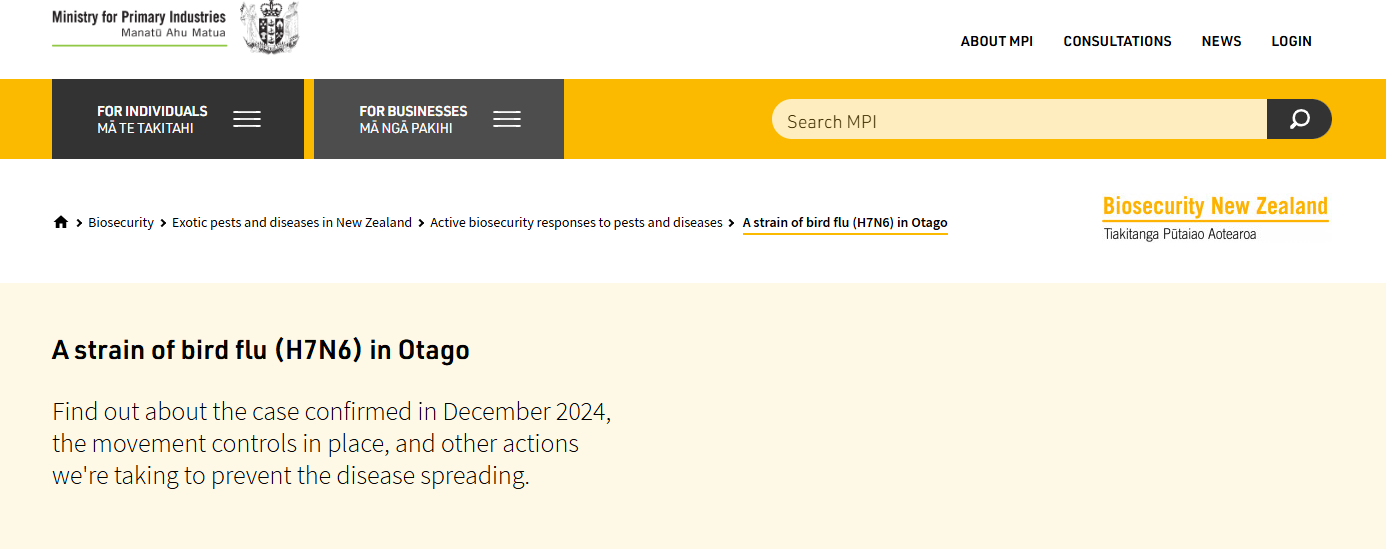Open Exotic pests and diseases breadcrumb link
Image resolution: width=1386 pixels, height=549 pixels.
pyautogui.click(x=292, y=222)
